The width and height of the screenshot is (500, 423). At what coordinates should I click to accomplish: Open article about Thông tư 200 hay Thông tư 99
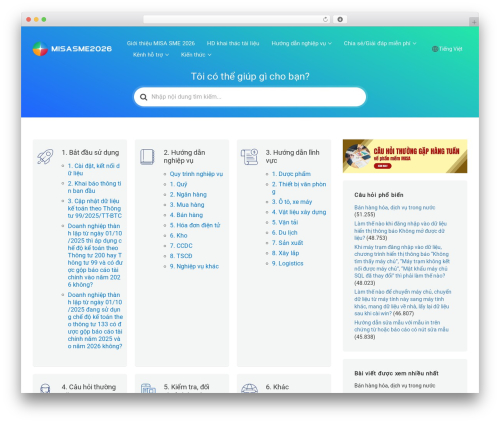pyautogui.click(x=95, y=255)
